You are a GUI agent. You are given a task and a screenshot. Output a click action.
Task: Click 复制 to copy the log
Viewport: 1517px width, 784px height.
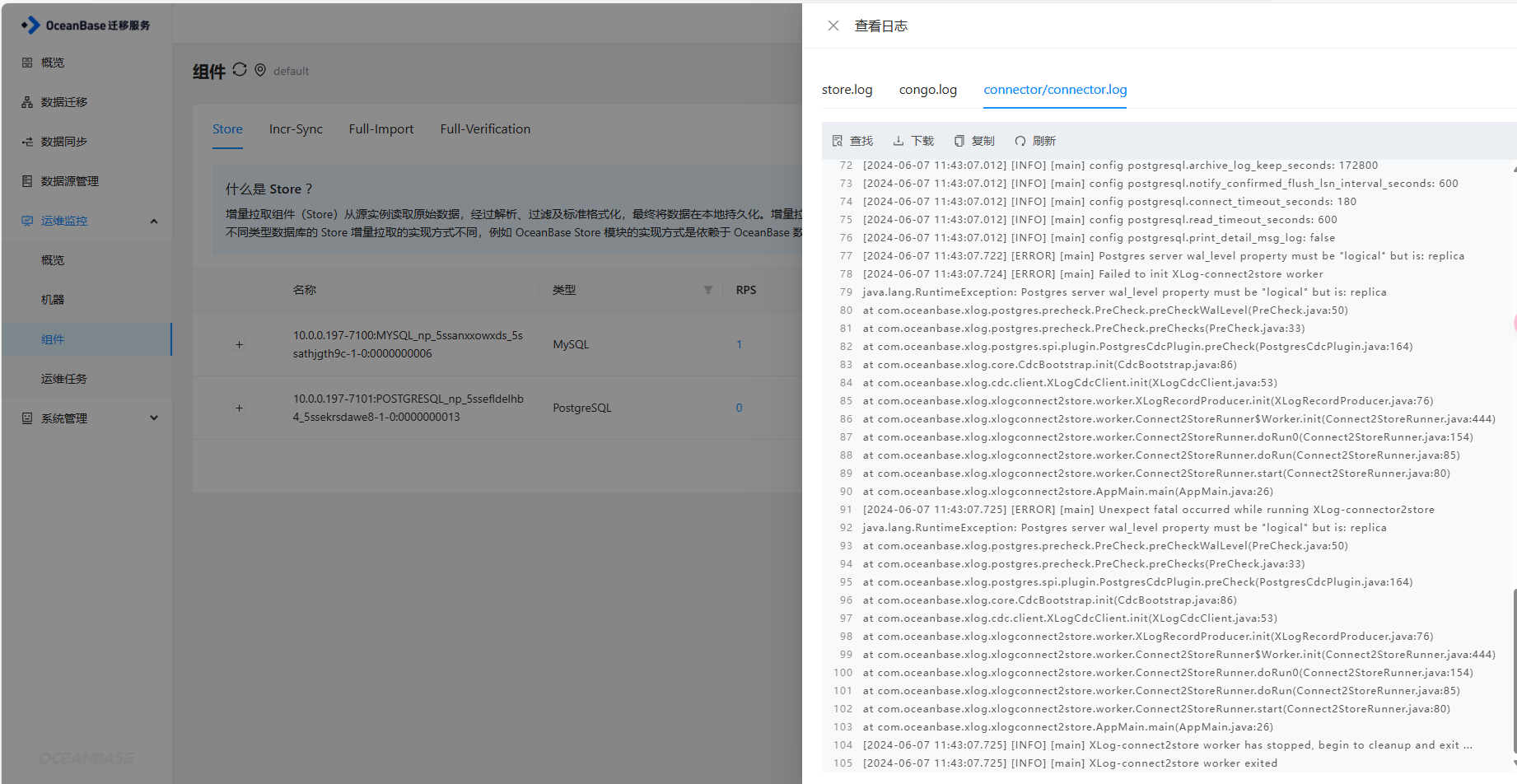974,141
